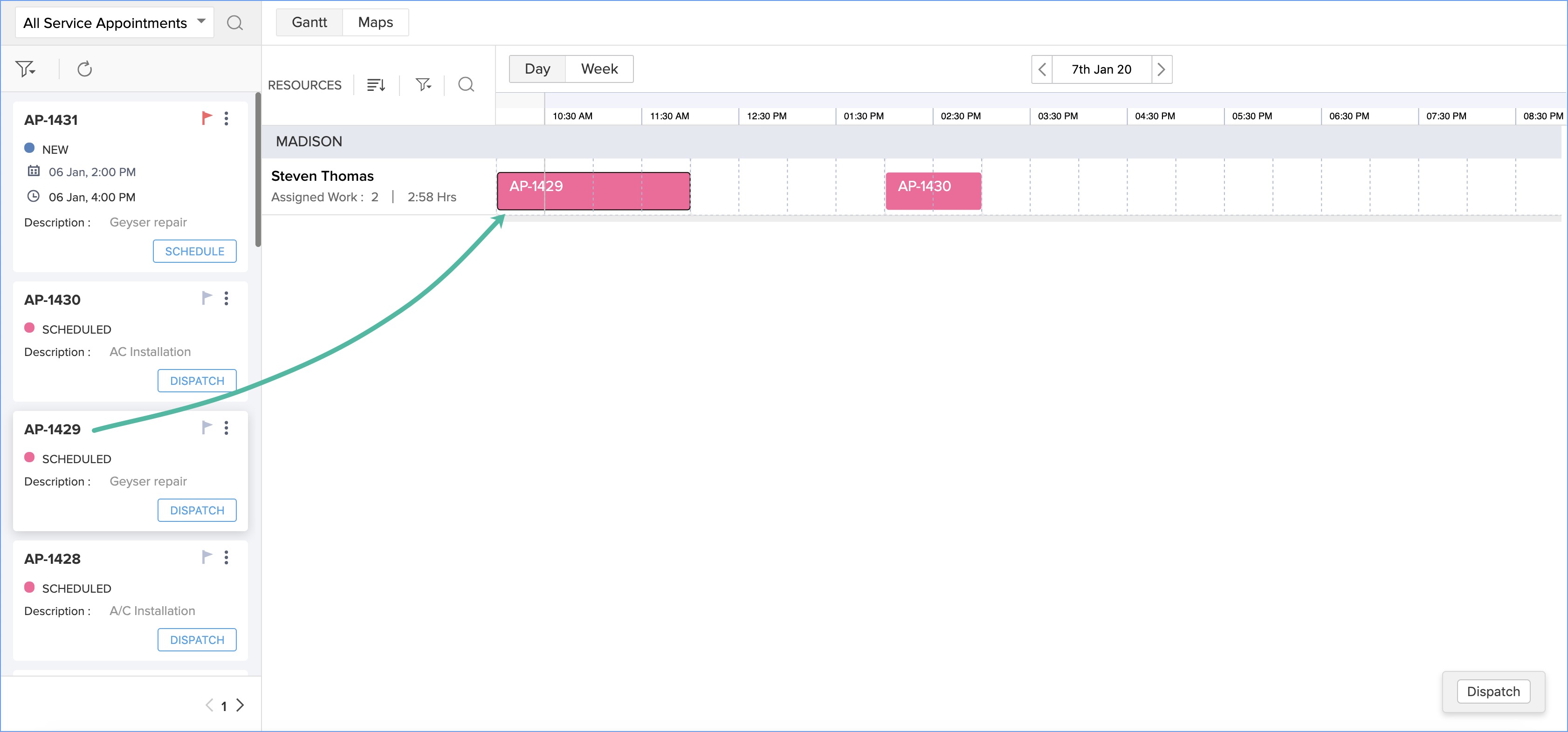Click the red flag on AP-1431
The image size is (1568, 732).
click(206, 117)
